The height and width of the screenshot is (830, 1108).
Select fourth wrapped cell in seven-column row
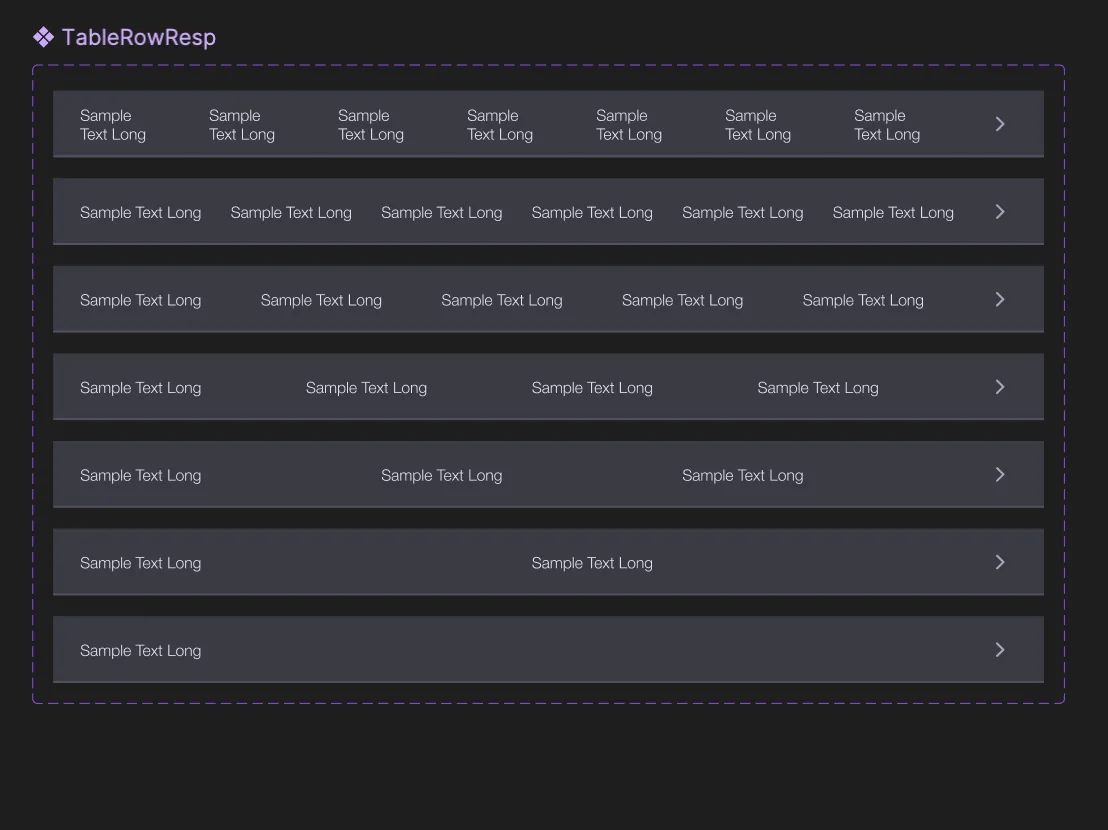[x=500, y=125]
